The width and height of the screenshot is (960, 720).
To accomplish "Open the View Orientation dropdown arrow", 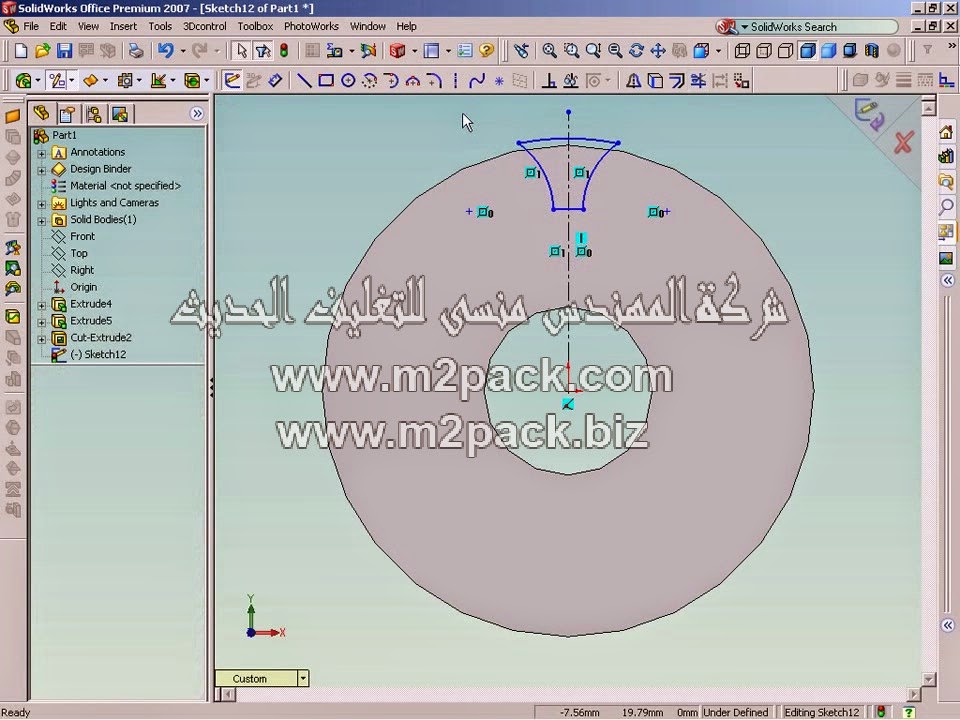I will click(718, 51).
